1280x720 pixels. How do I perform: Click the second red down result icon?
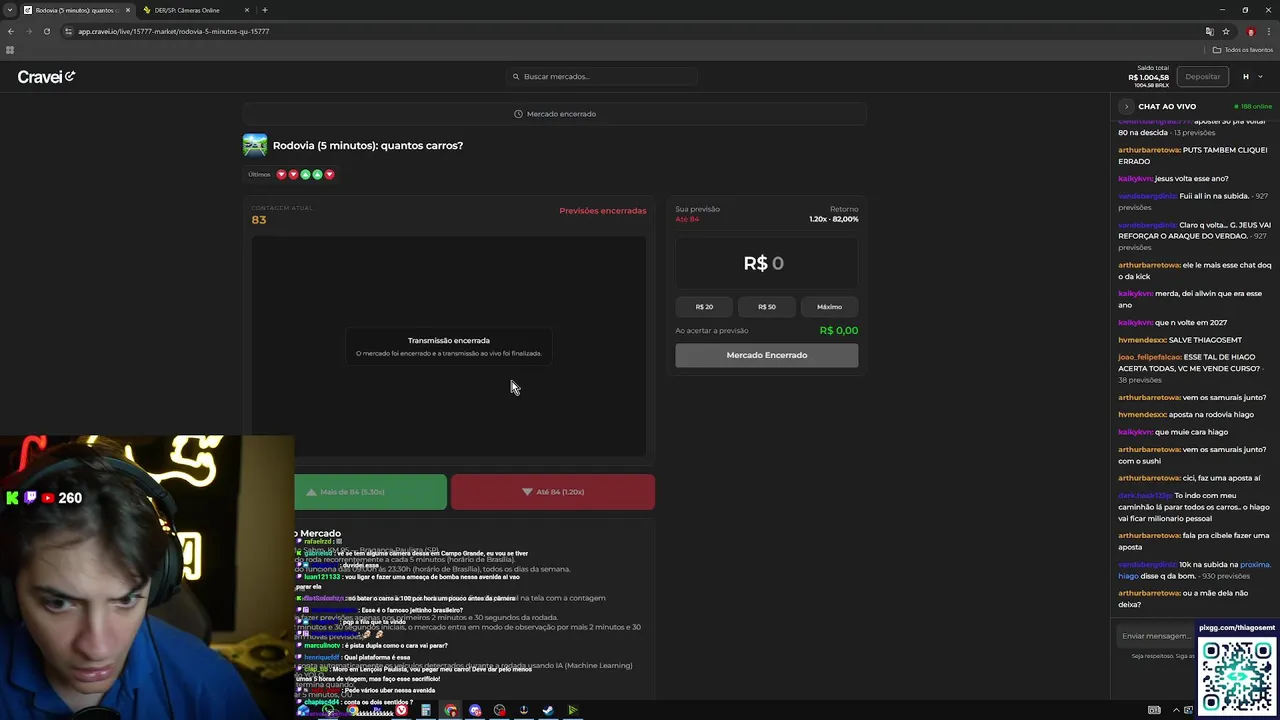(x=293, y=174)
